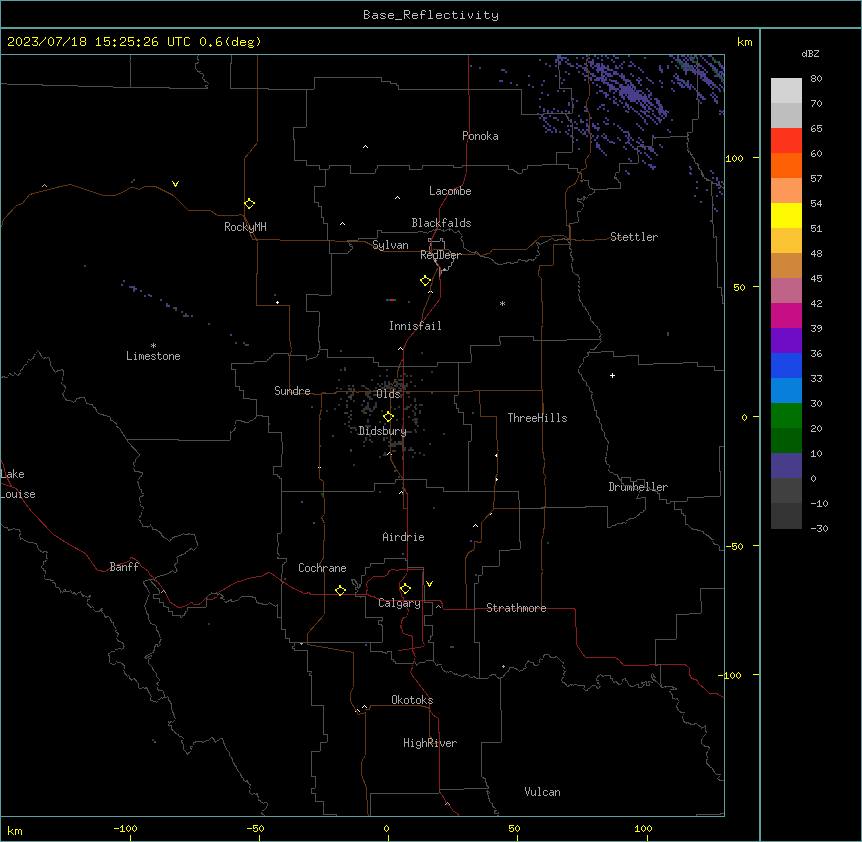The height and width of the screenshot is (842, 862).
Task: Click the Ponoka town label
Action: coord(480,136)
